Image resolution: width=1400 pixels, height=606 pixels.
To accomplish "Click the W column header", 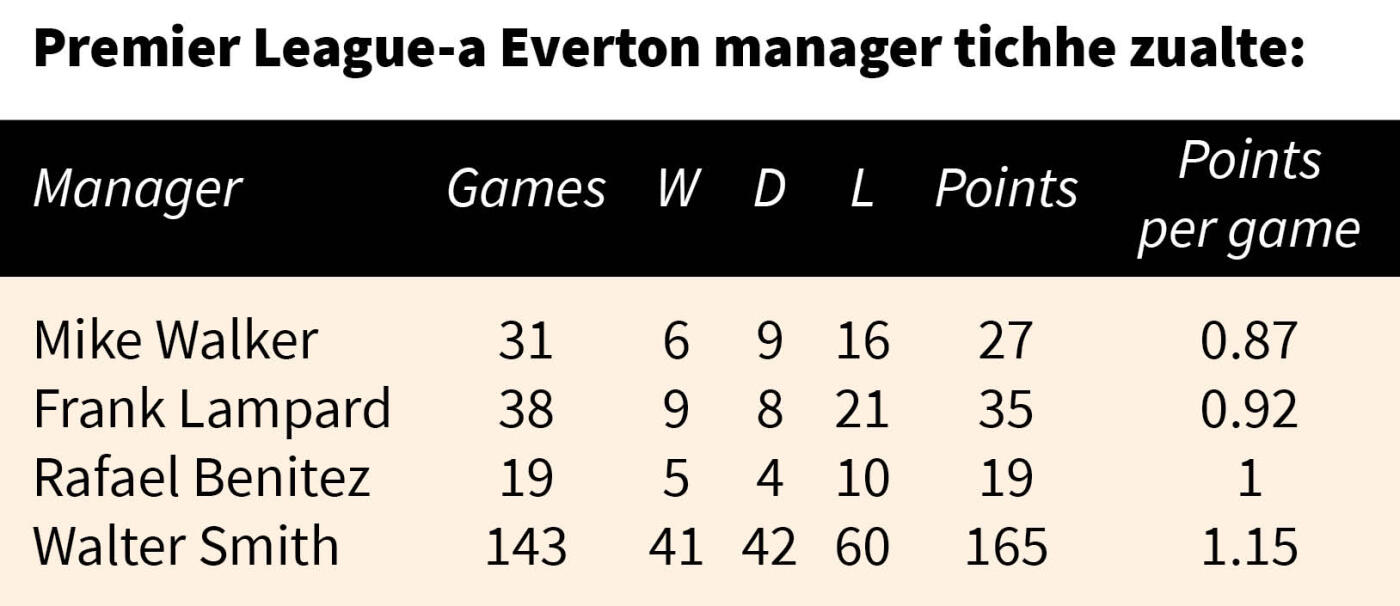I will [677, 188].
